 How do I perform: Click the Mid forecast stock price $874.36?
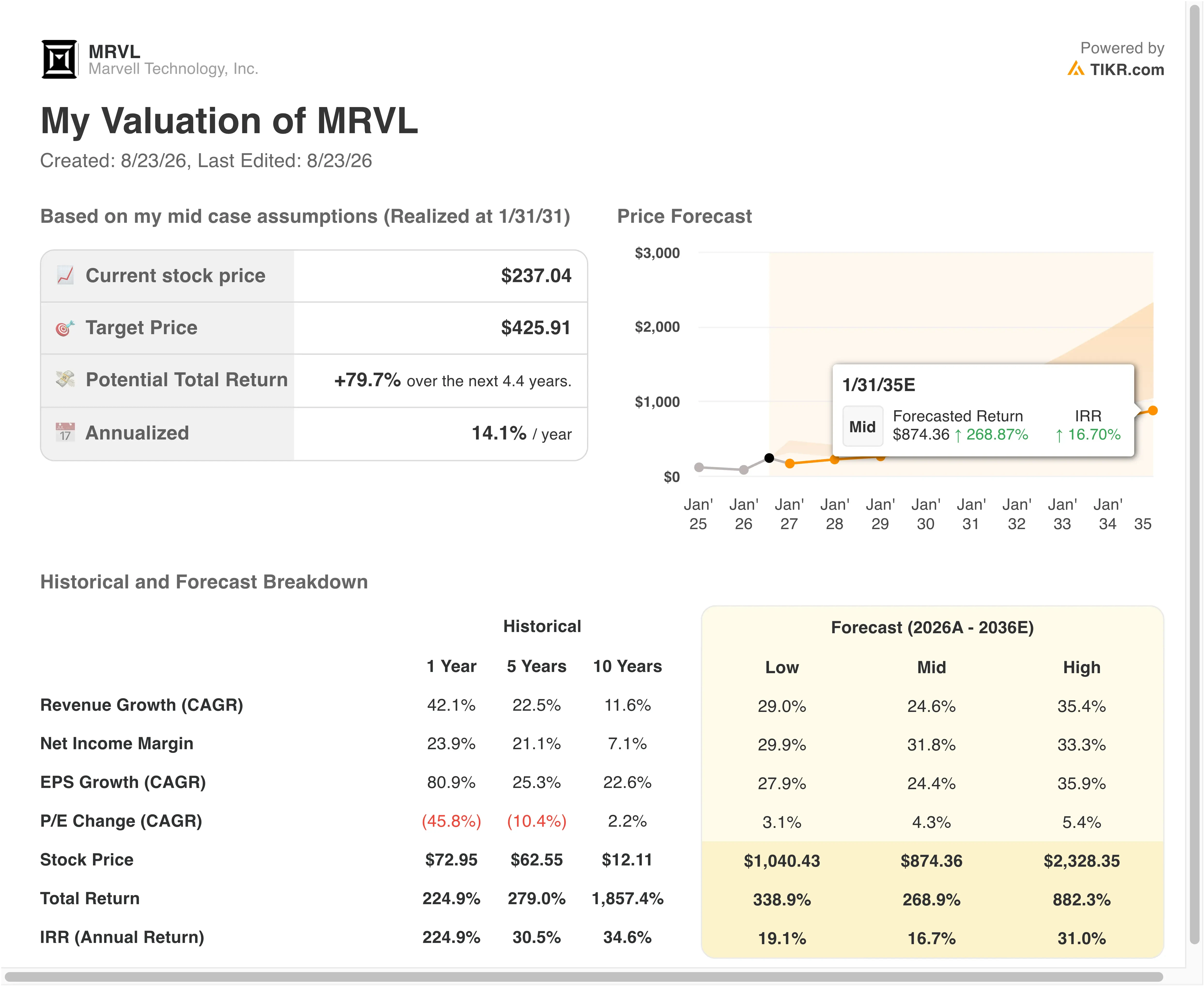[x=931, y=861]
